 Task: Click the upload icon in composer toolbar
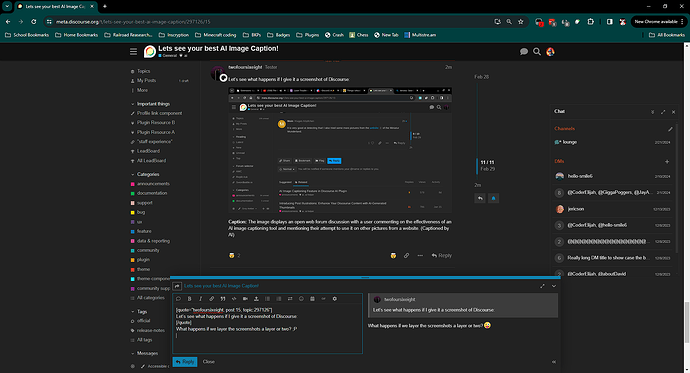coord(256,299)
